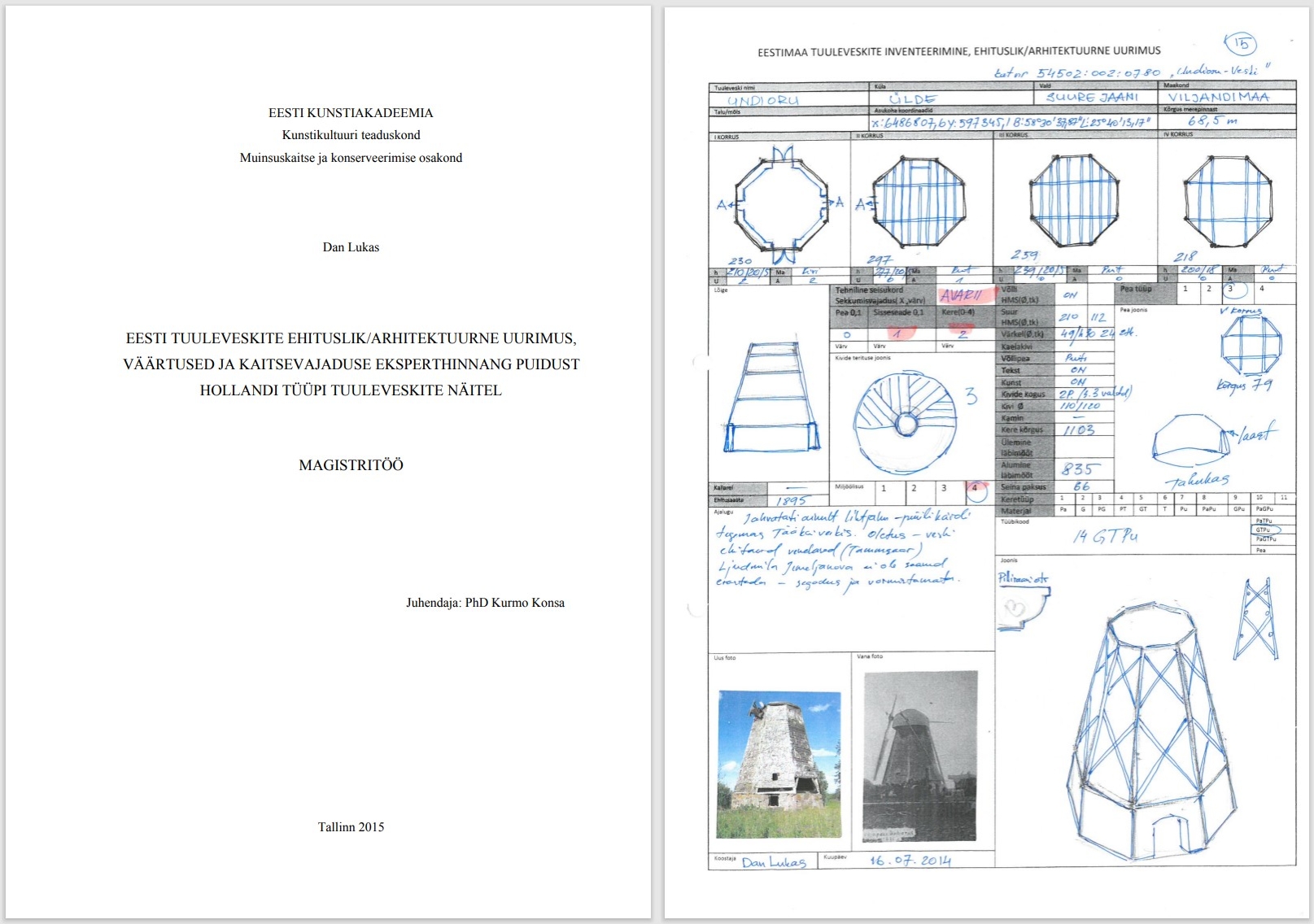Click the MAGISTRITÖÖ heading on title page

coord(351,465)
